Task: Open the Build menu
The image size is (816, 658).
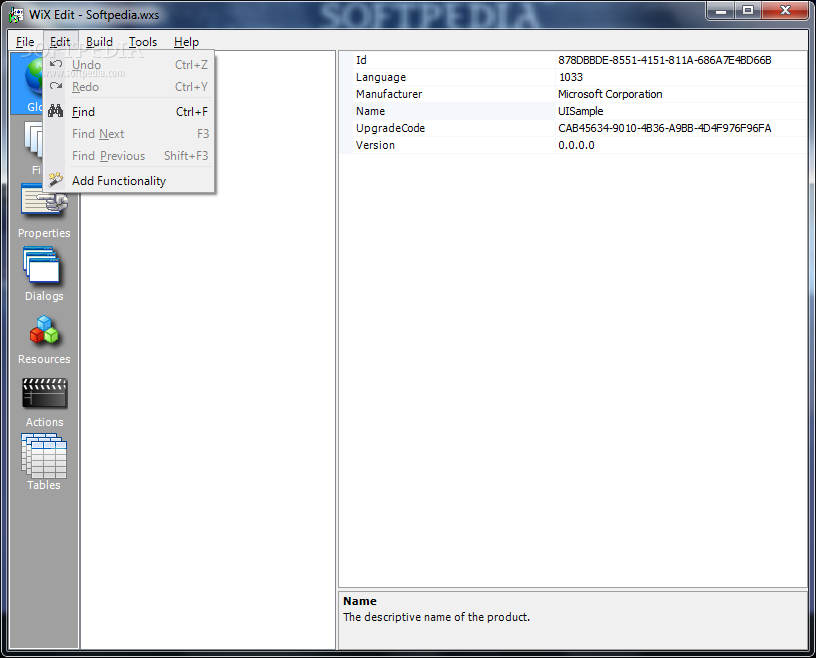Action: [99, 42]
